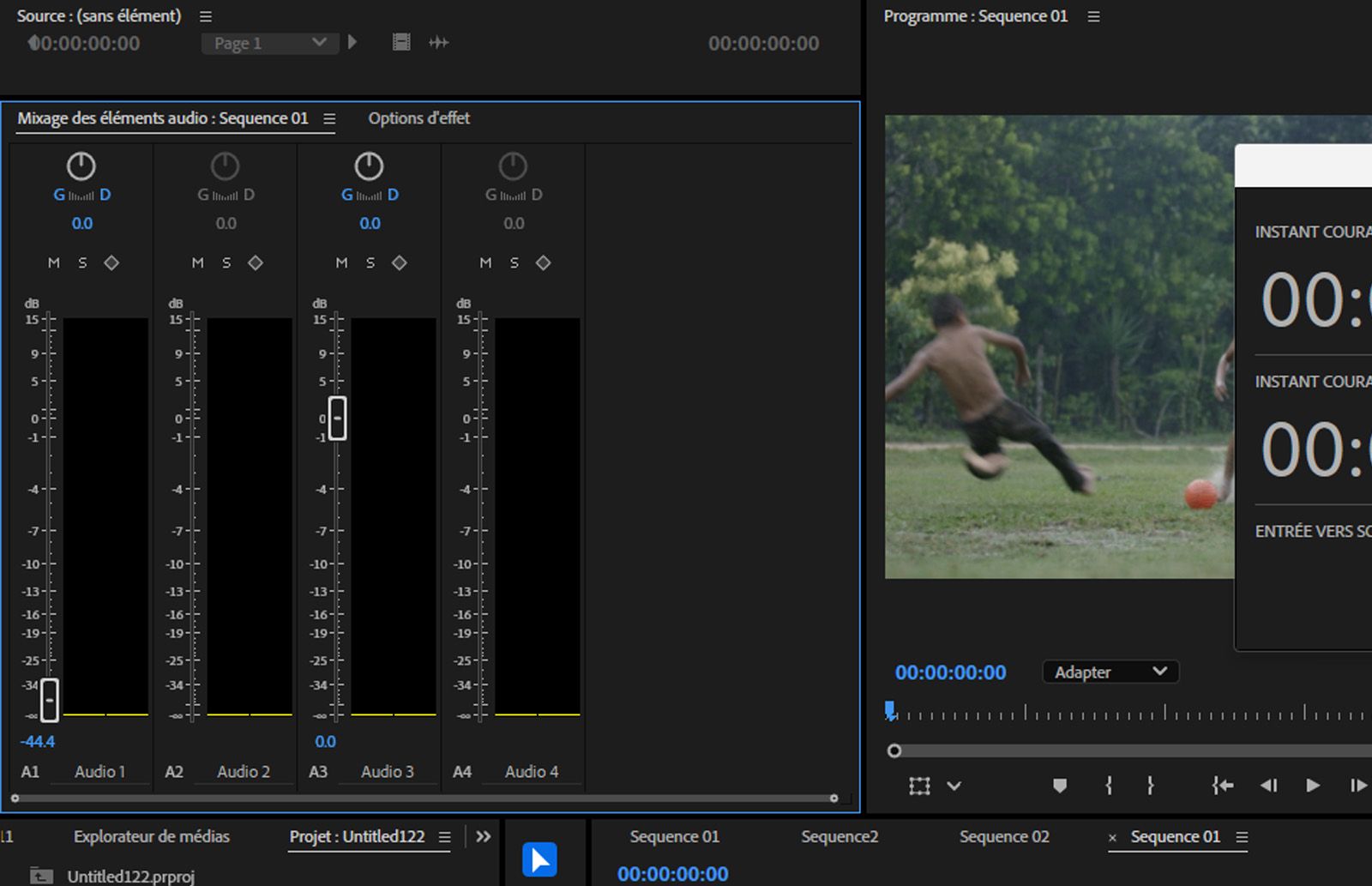The image size is (1372, 886).
Task: Solo the Audio 3 track
Action: tap(370, 263)
